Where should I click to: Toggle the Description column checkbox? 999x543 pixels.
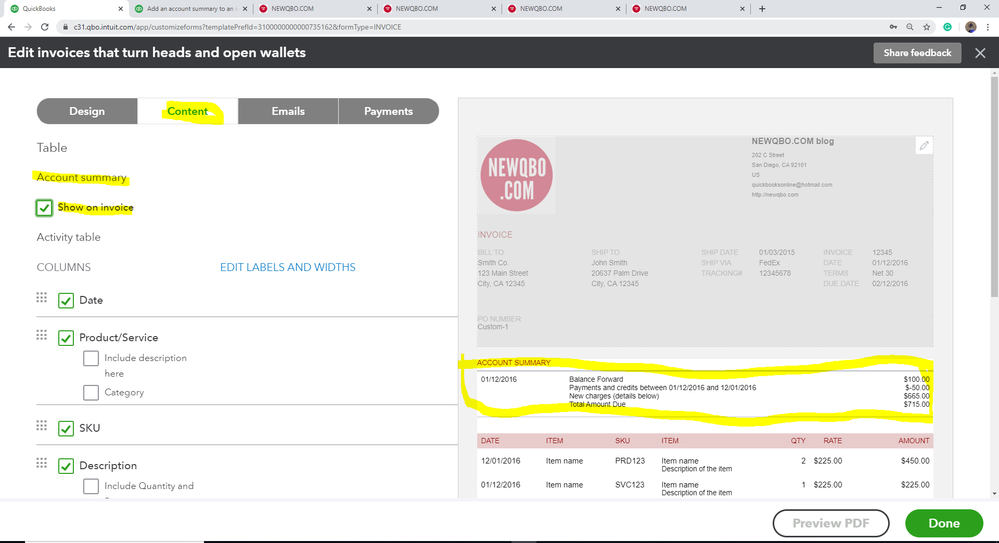66,466
